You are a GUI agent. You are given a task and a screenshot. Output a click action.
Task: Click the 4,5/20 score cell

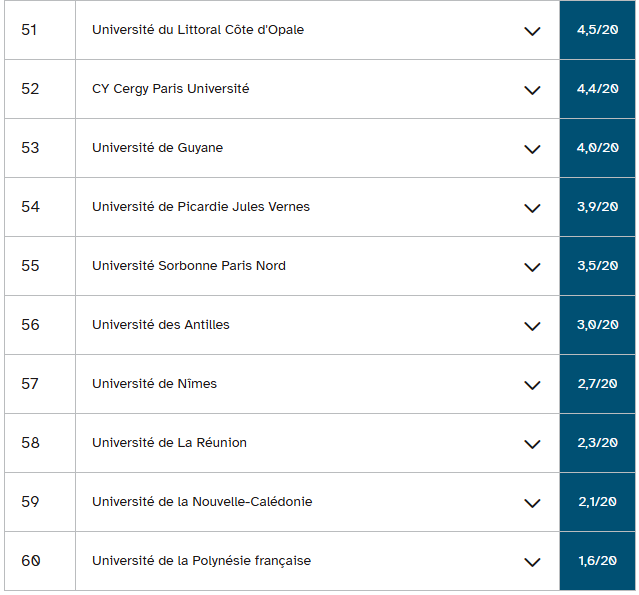[x=597, y=30]
